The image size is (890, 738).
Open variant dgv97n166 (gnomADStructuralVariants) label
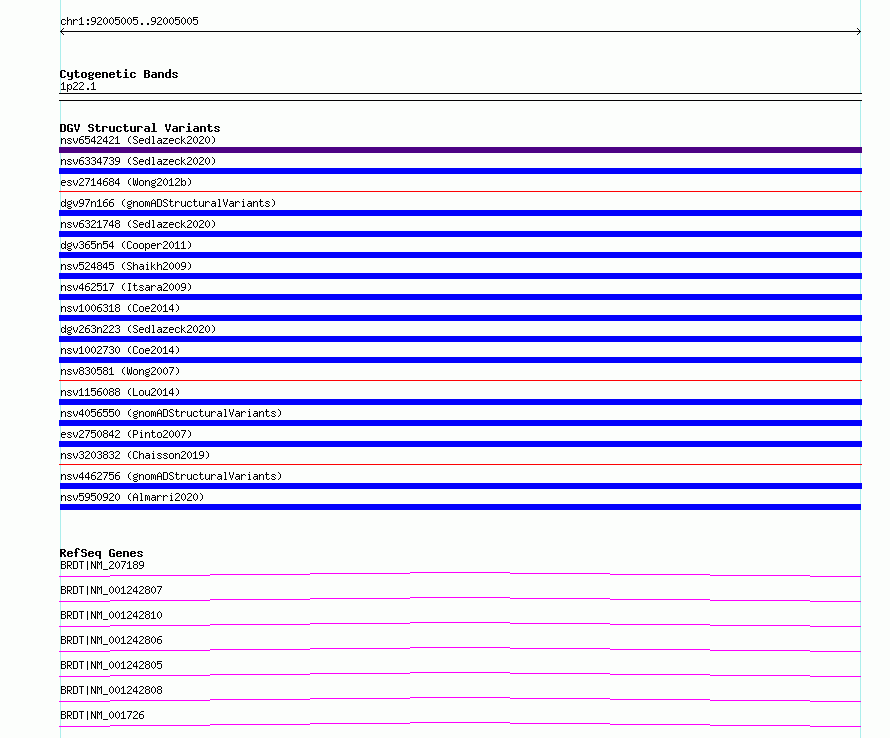[x=168, y=203]
